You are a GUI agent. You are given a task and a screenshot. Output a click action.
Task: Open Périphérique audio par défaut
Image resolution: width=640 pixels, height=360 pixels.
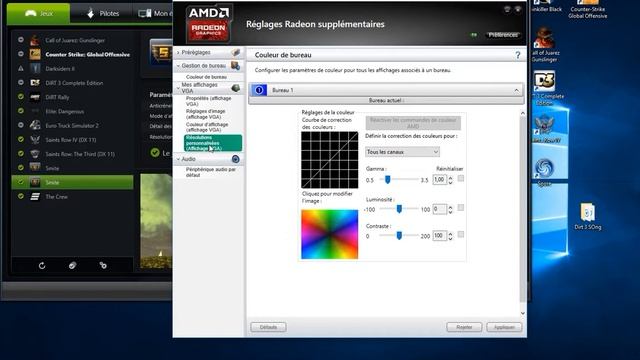(x=211, y=172)
